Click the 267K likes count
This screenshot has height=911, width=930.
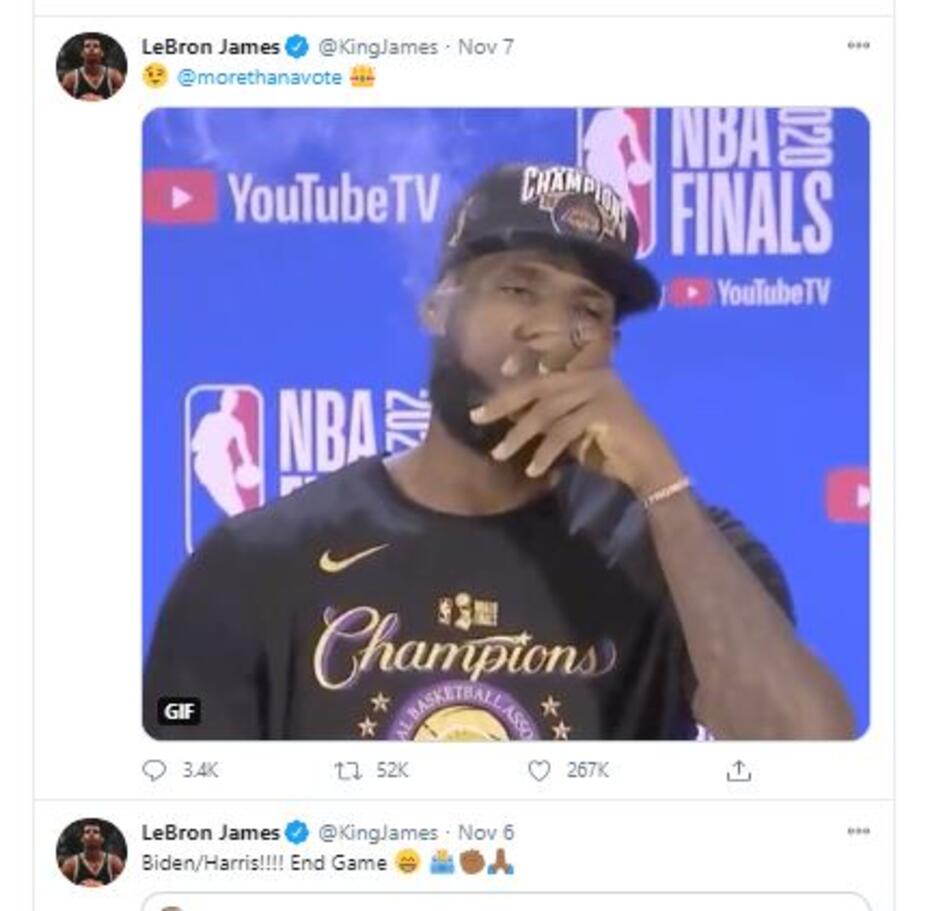coord(584,768)
